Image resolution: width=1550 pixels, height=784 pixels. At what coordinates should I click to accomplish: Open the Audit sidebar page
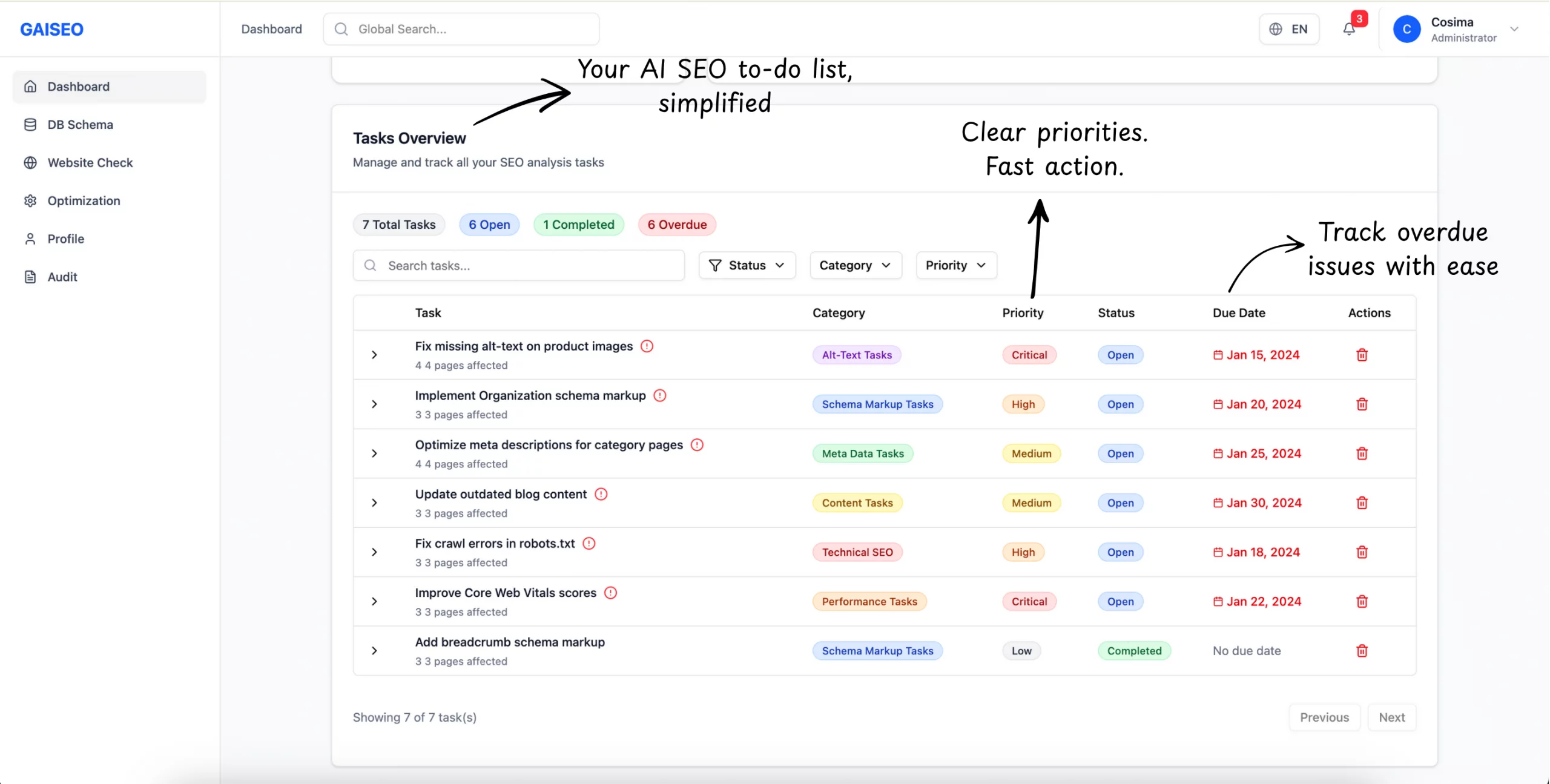62,277
